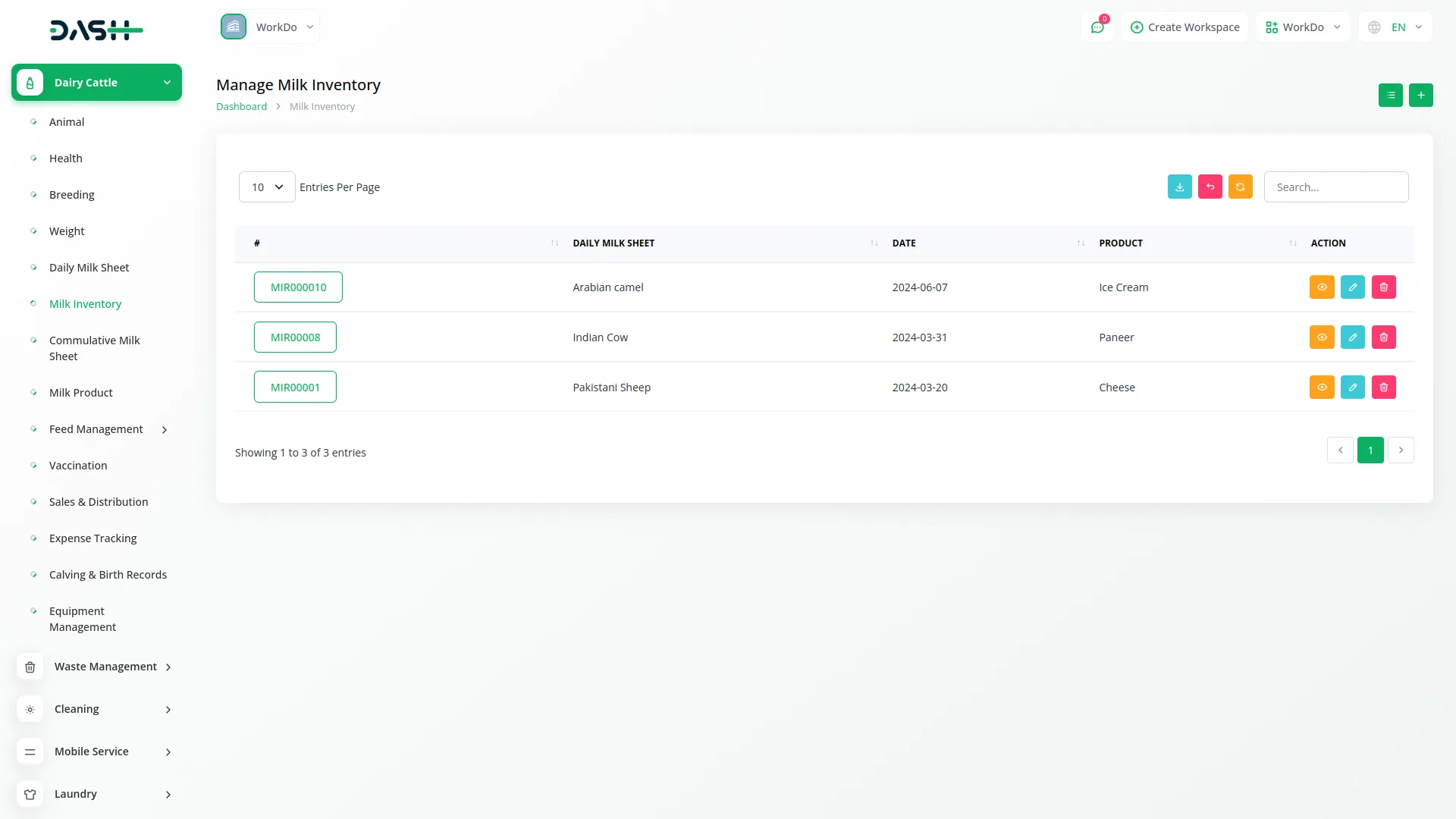This screenshot has width=1456, height=819.
Task: Delete the Indian Cow inventory row
Action: 1383,337
